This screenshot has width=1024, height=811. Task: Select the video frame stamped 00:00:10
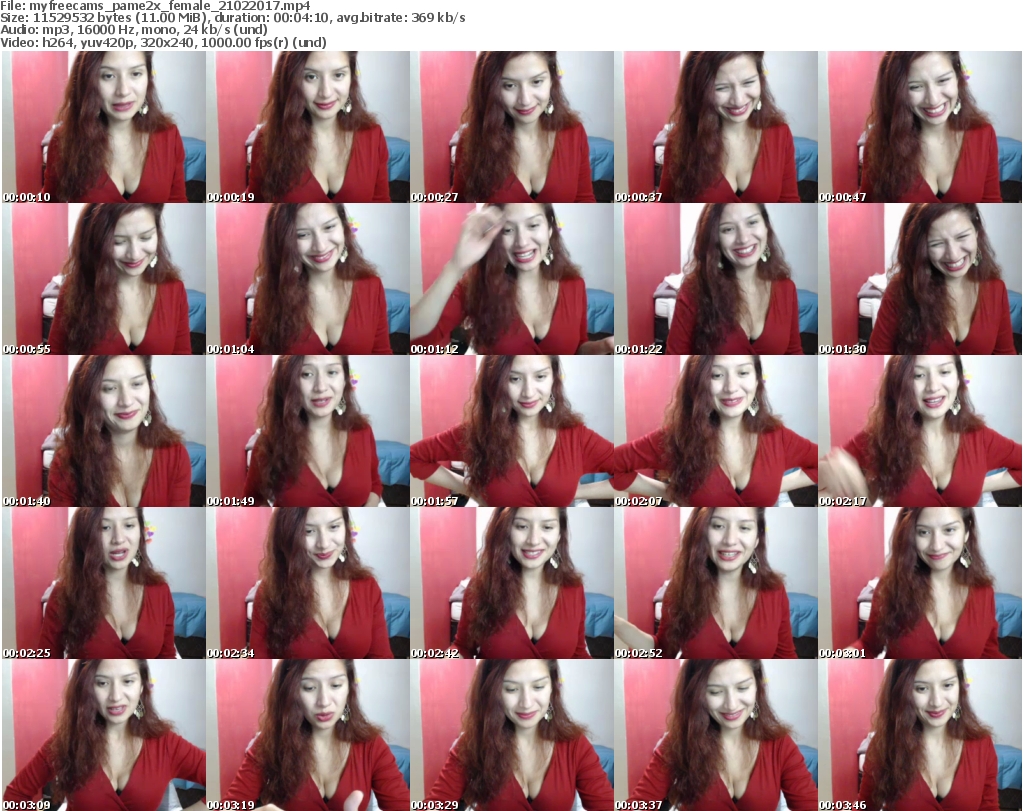pyautogui.click(x=104, y=127)
